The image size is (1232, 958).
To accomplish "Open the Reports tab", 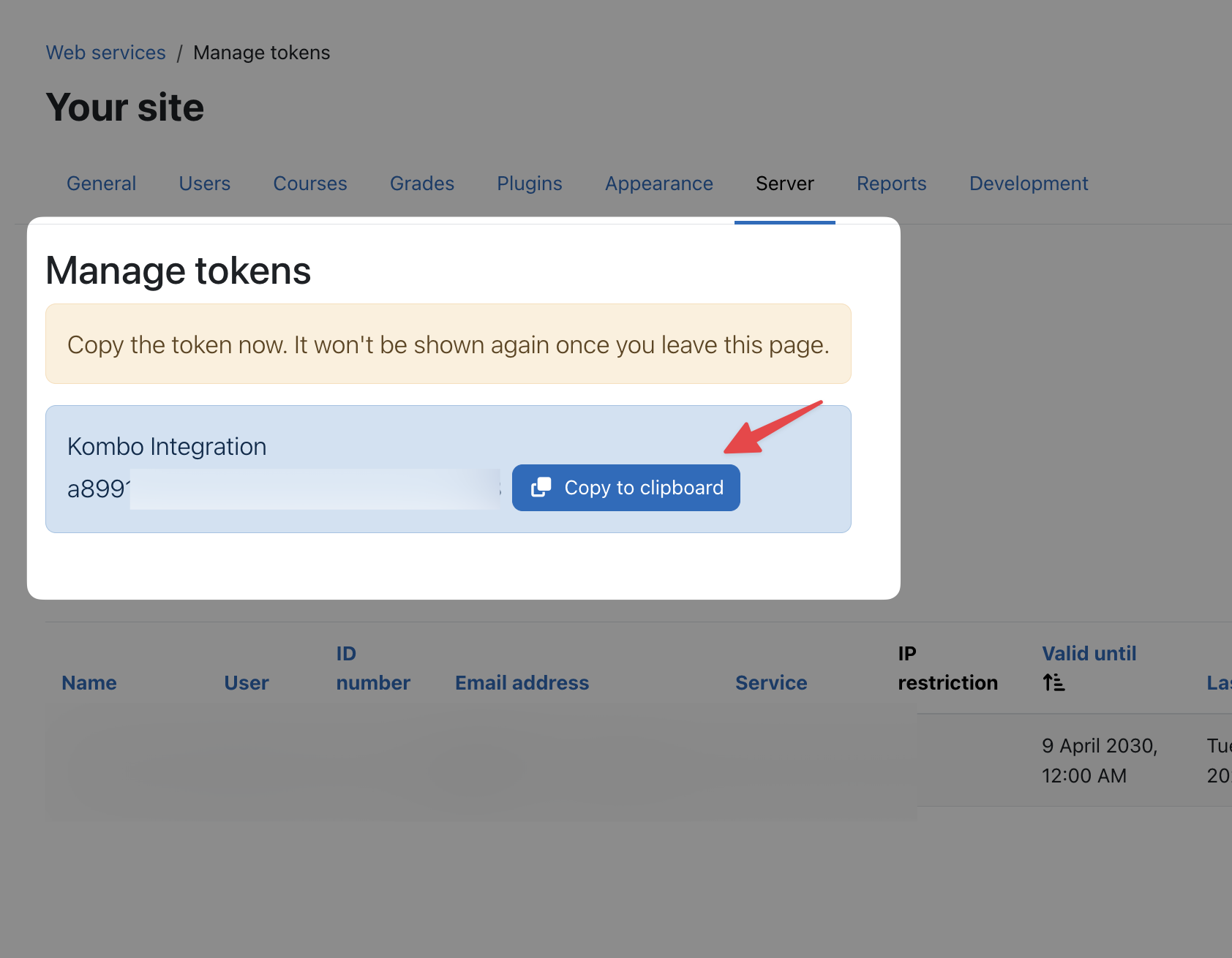I will pyautogui.click(x=891, y=184).
